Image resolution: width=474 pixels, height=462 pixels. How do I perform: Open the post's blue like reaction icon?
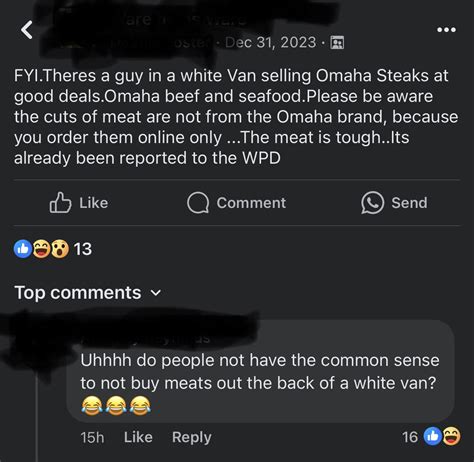23,249
